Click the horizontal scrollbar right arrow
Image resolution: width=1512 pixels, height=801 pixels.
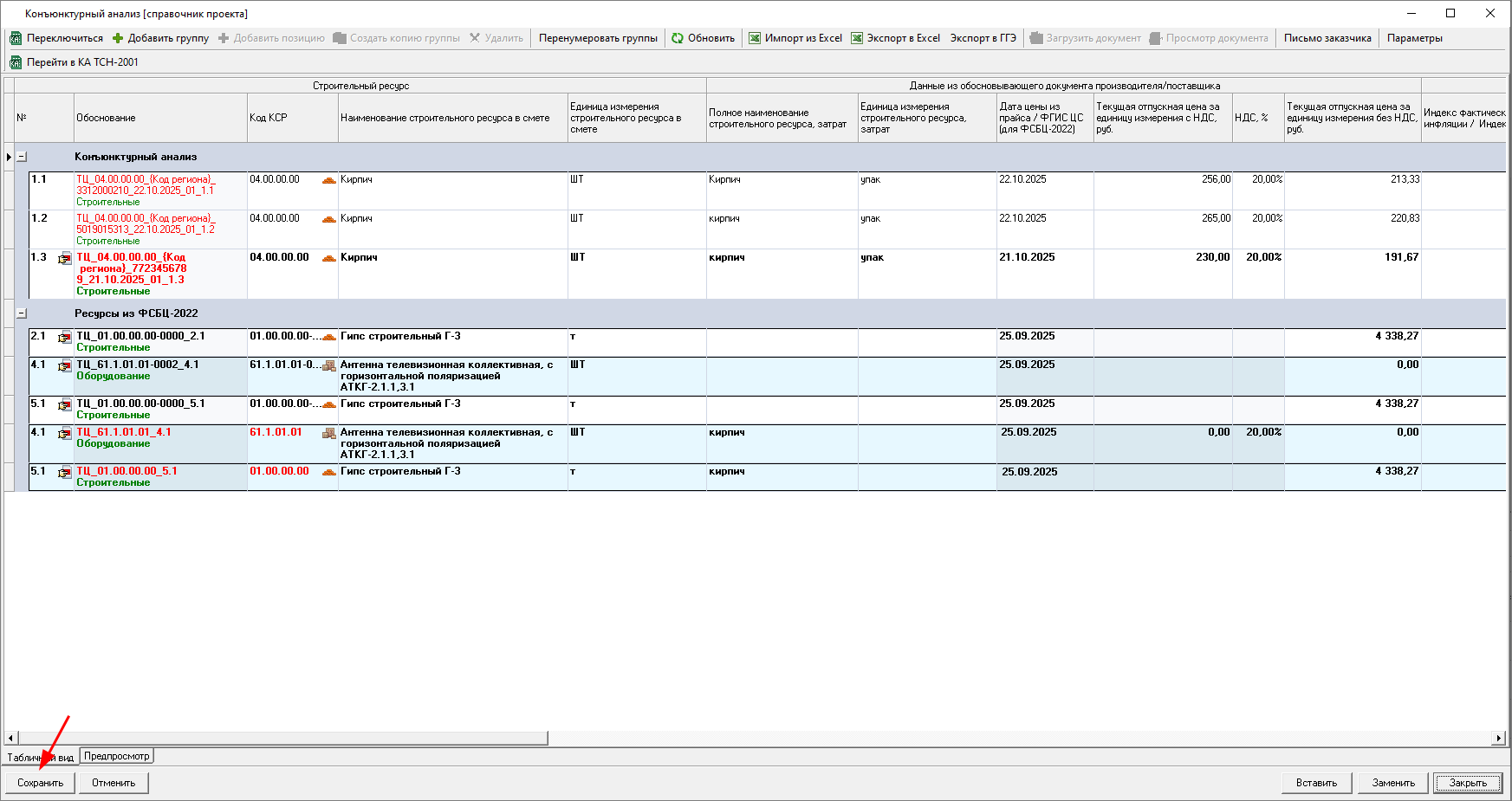tap(1498, 738)
